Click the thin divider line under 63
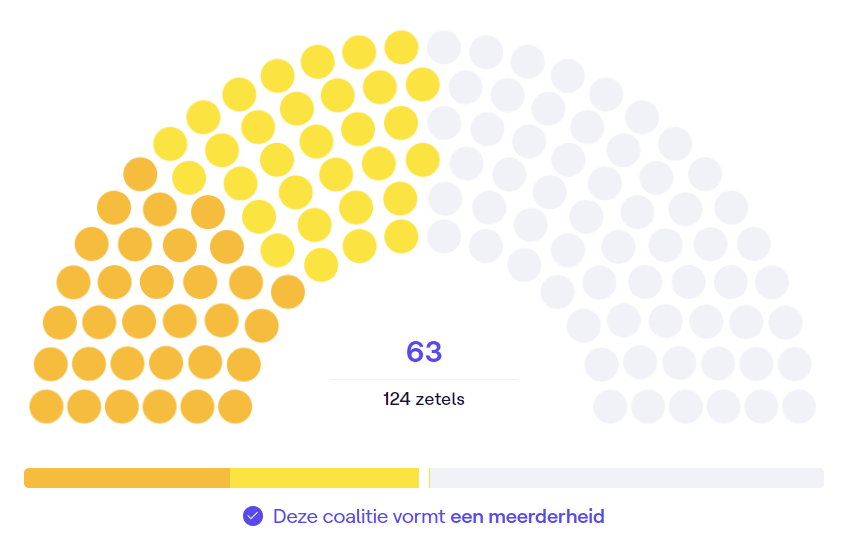The image size is (843, 550). tap(424, 380)
